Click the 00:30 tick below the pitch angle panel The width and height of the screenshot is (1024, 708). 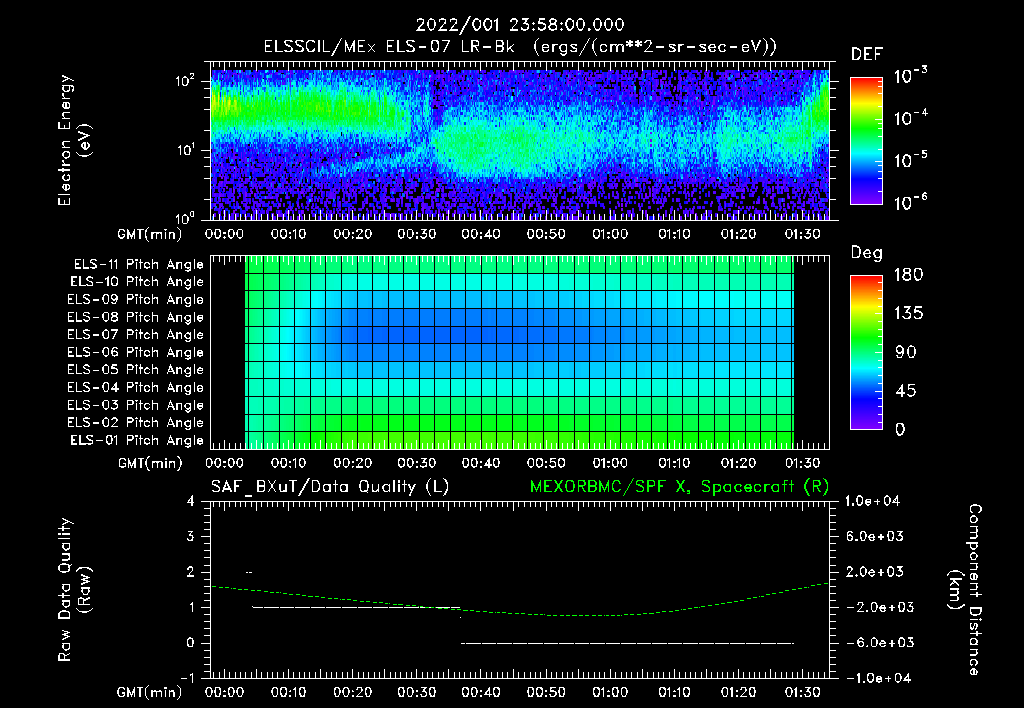(x=417, y=463)
